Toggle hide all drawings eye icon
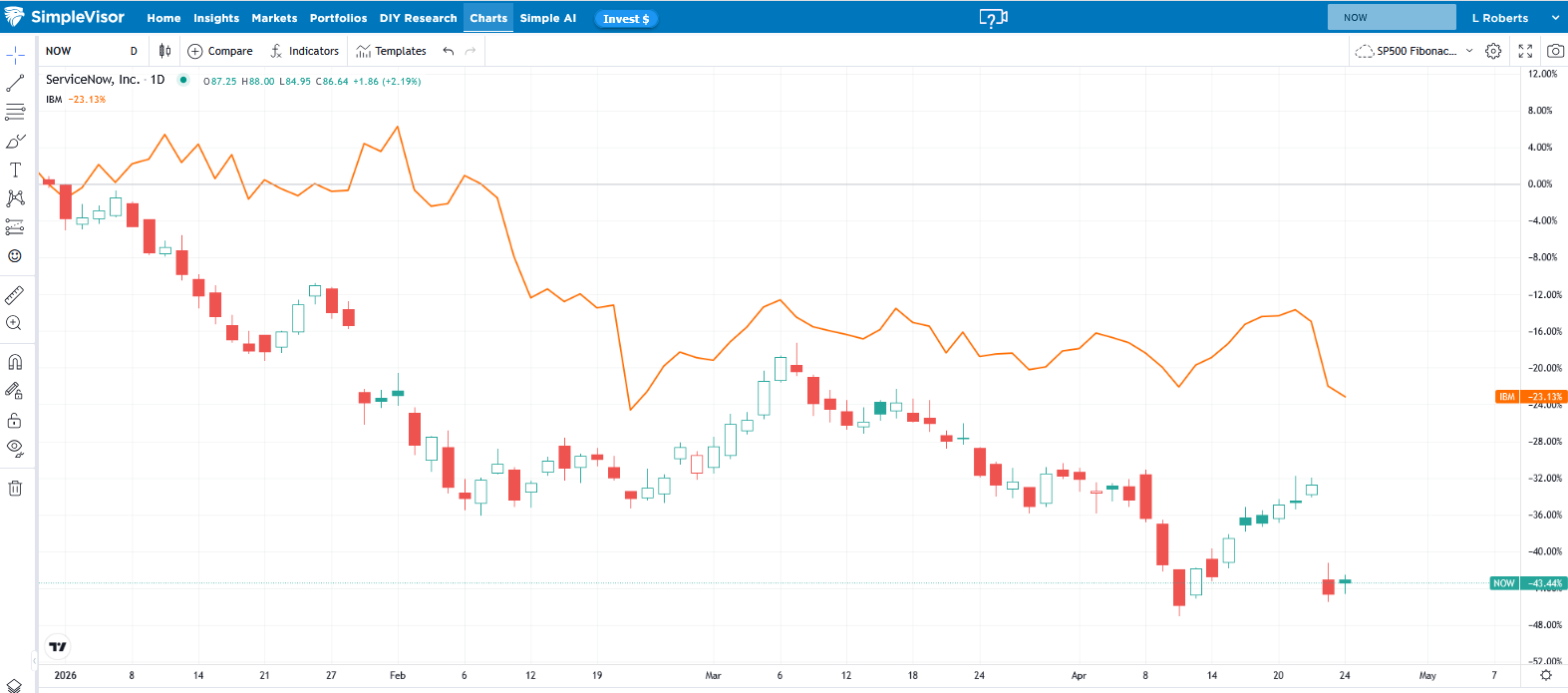This screenshot has height=693, width=1568. [15, 447]
